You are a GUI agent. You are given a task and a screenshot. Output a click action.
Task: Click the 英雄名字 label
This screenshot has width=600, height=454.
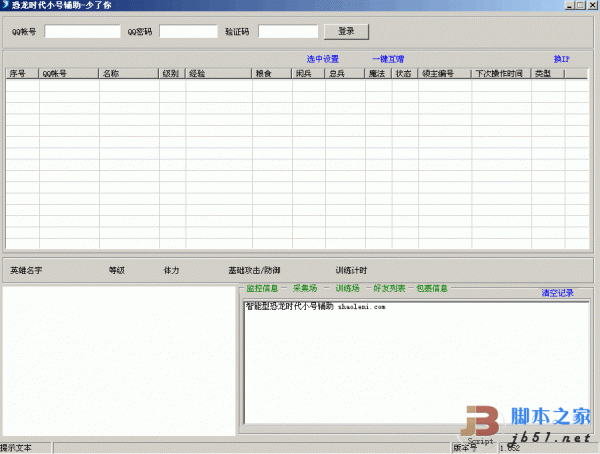click(x=26, y=270)
